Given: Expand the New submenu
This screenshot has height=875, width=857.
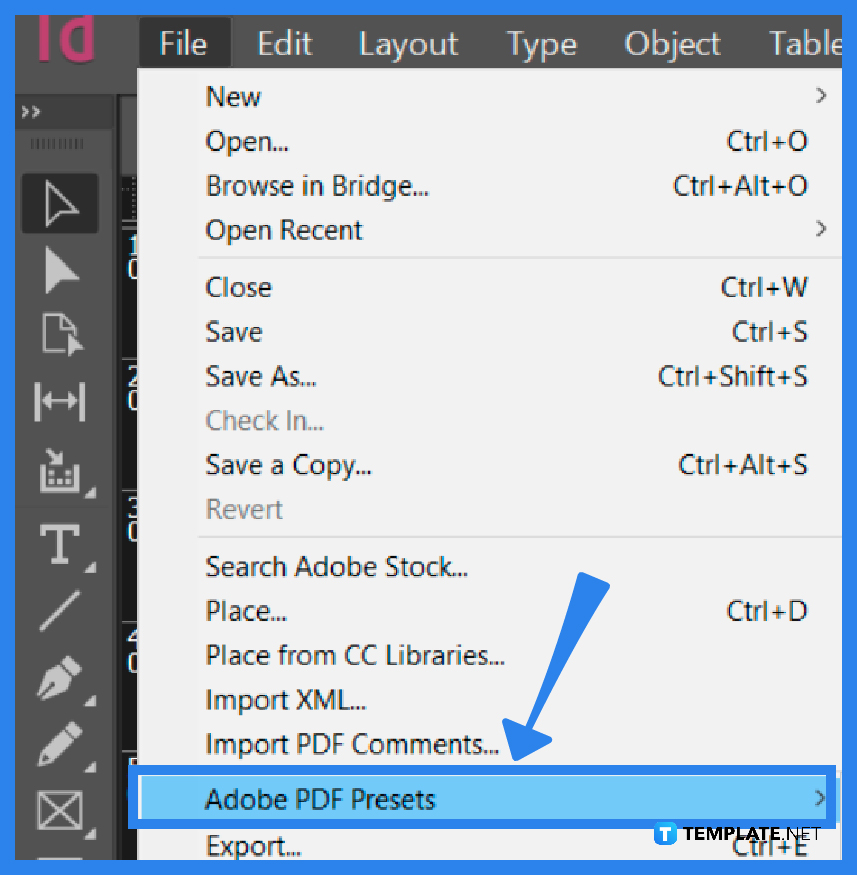Looking at the screenshot, I should click(x=233, y=96).
